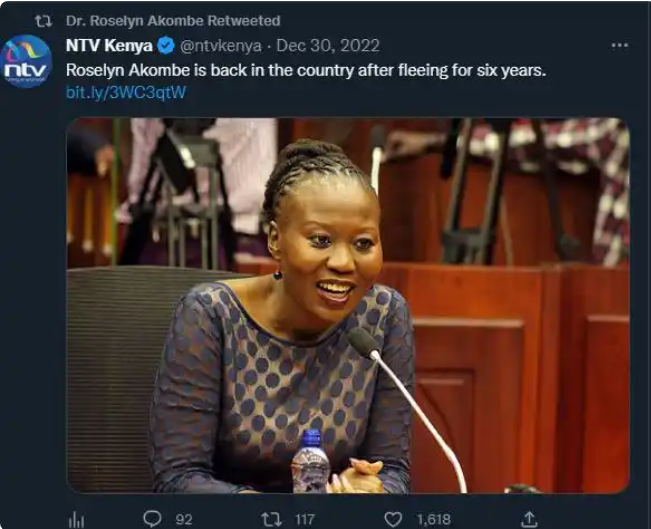View tweet analytics bar chart icon
This screenshot has height=529, width=651.
[x=76, y=519]
